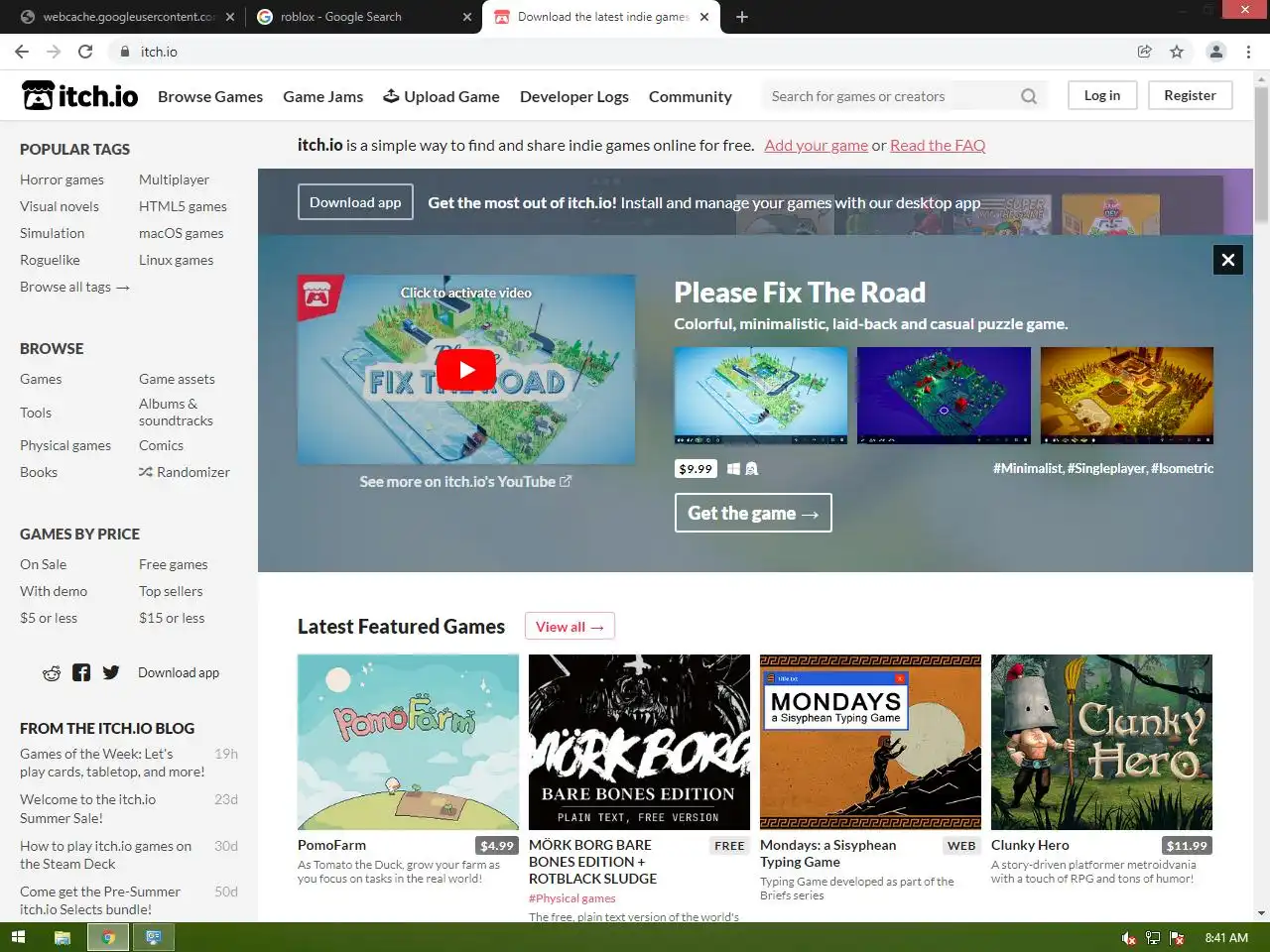
Task: Click the Get the game button
Action: 753,513
